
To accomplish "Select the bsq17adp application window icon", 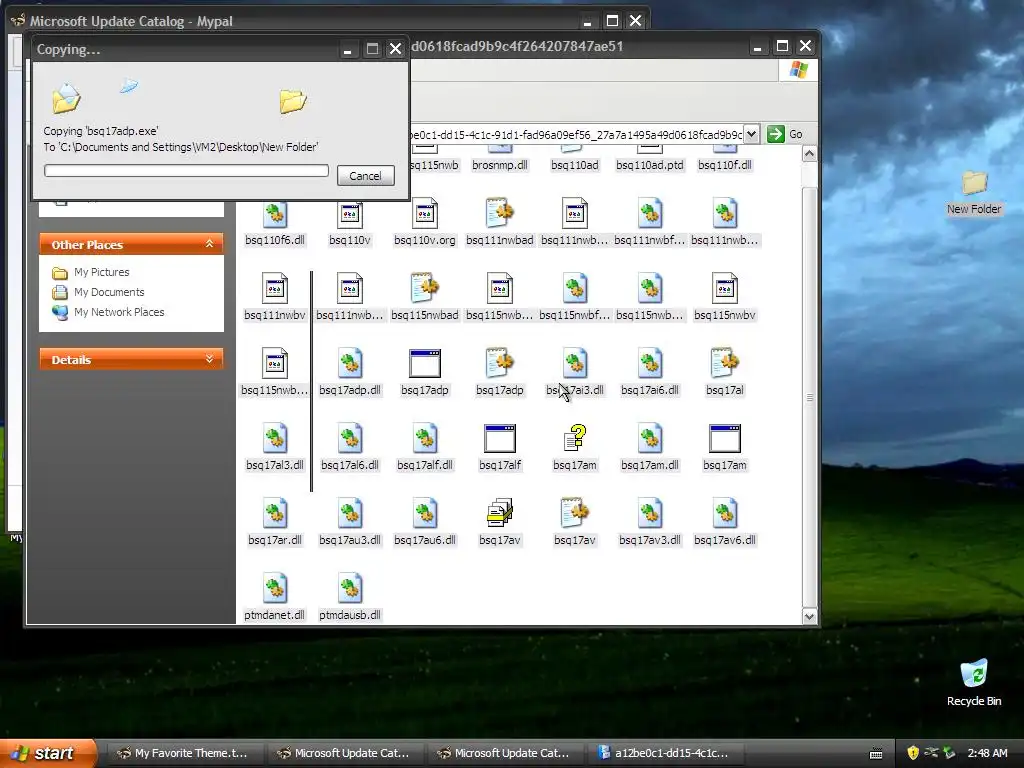I will [424, 364].
